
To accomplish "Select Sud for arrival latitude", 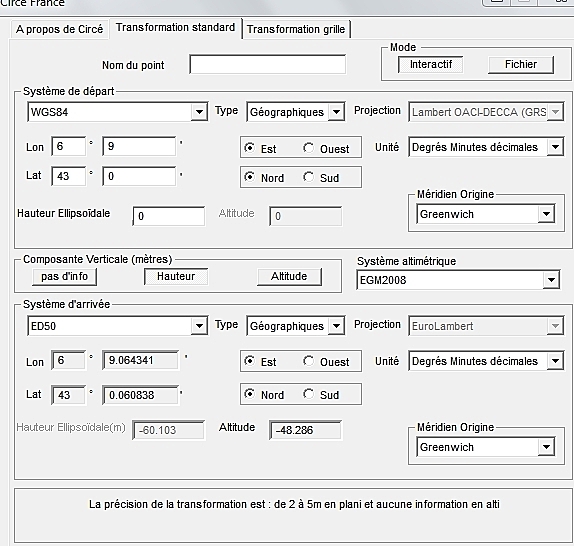I will pos(321,394).
